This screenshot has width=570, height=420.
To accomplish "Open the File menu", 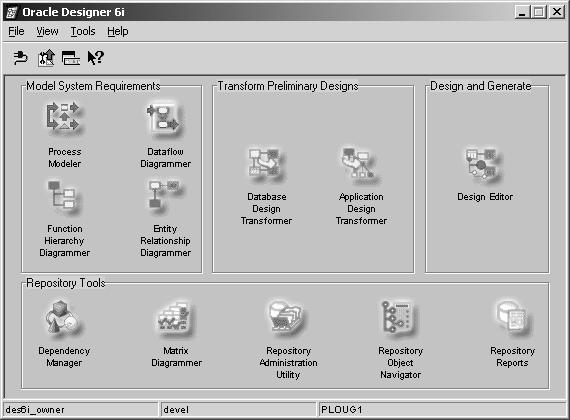I will coord(16,32).
